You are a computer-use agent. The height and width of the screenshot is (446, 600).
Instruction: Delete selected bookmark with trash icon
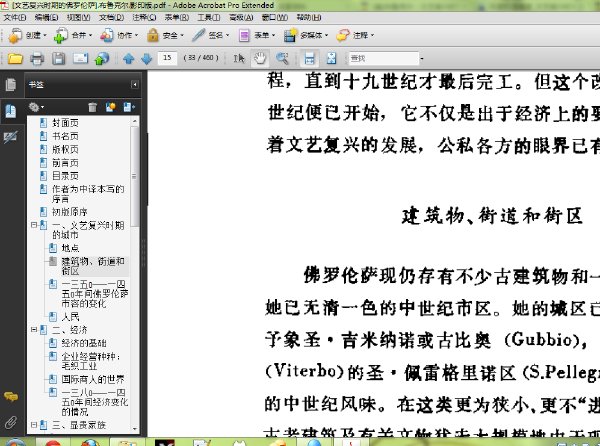tap(92, 107)
